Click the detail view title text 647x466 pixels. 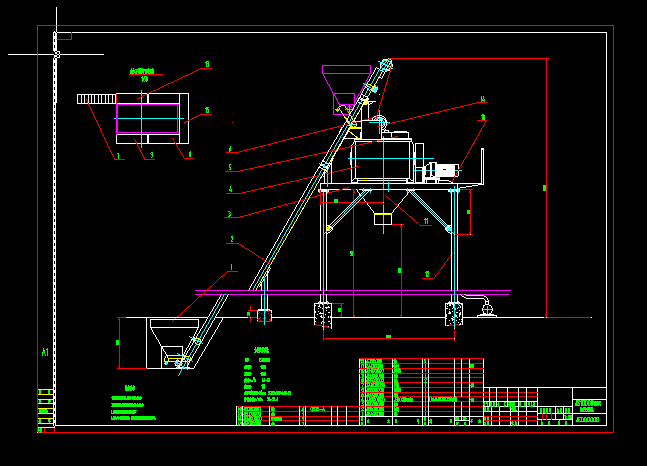[x=142, y=72]
